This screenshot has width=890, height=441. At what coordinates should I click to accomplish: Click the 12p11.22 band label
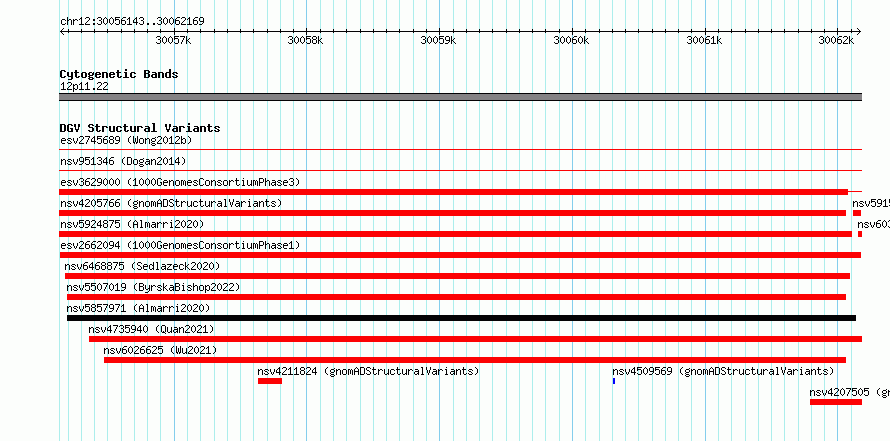pos(84,86)
